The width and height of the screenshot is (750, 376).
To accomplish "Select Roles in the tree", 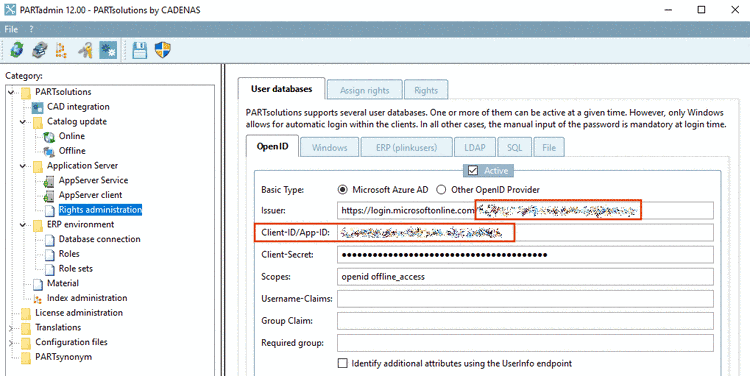I will (69, 254).
